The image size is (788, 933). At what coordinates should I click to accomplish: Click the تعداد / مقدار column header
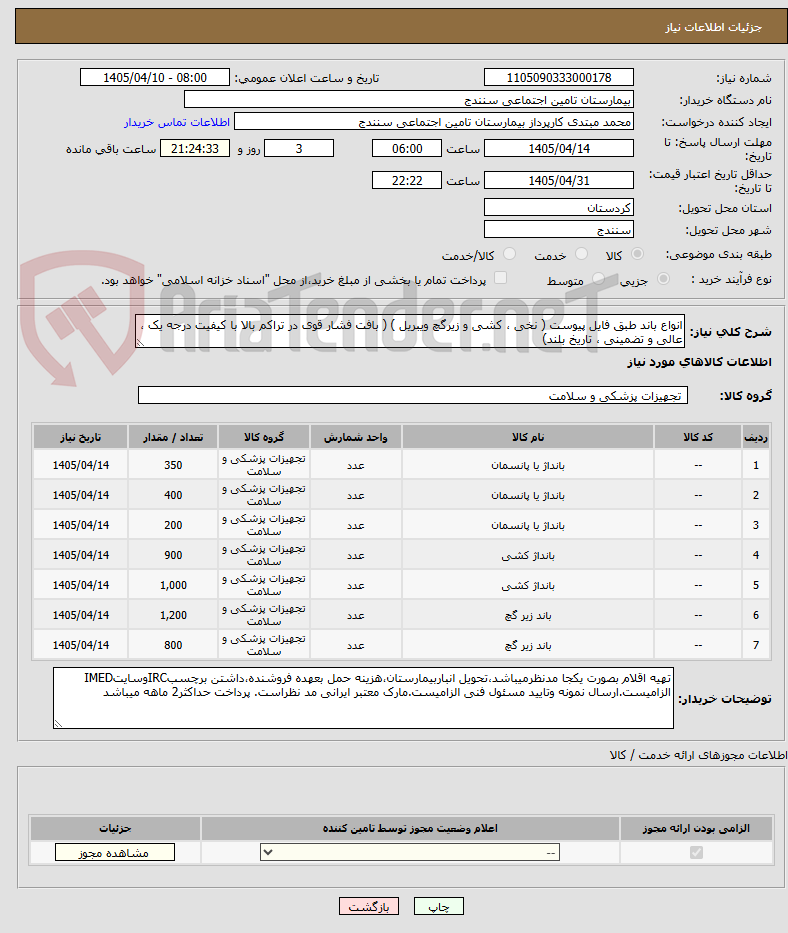[173, 437]
